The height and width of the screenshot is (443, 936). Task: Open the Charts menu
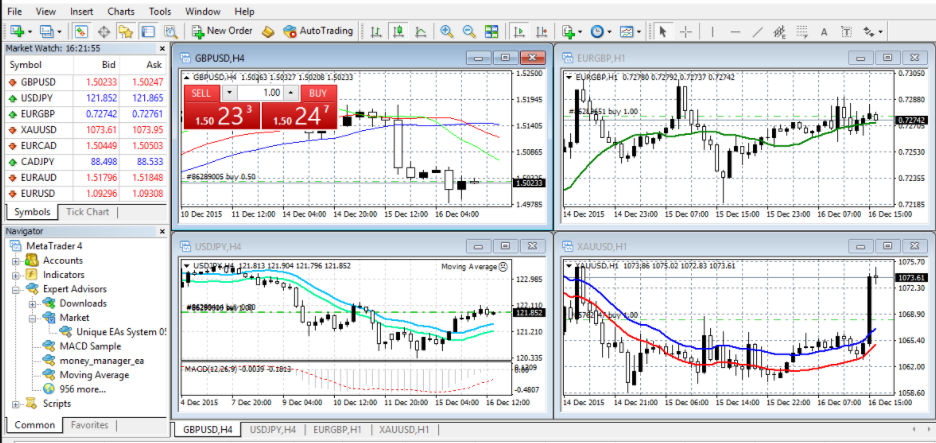[x=121, y=11]
